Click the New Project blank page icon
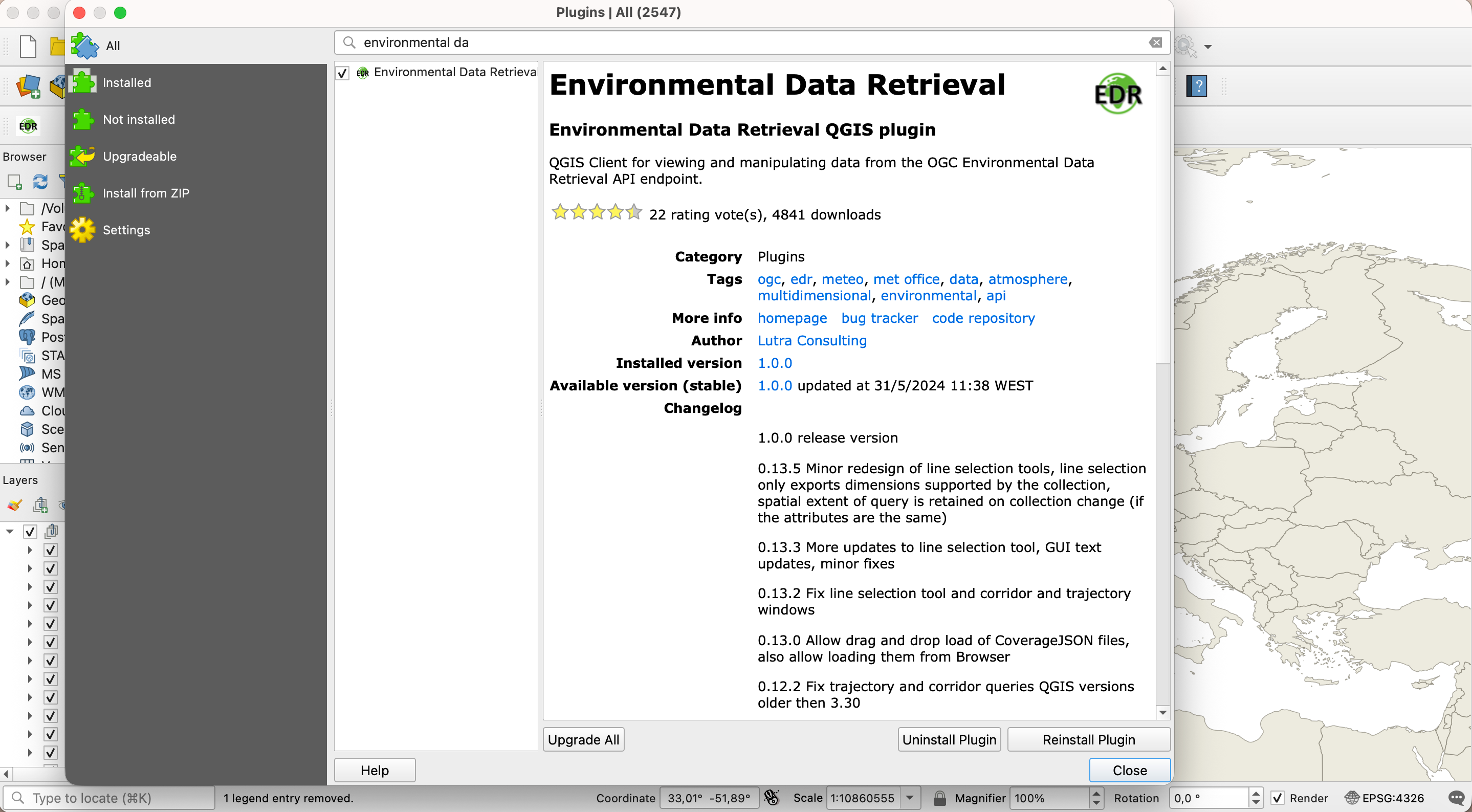This screenshot has width=1472, height=812. (28, 46)
